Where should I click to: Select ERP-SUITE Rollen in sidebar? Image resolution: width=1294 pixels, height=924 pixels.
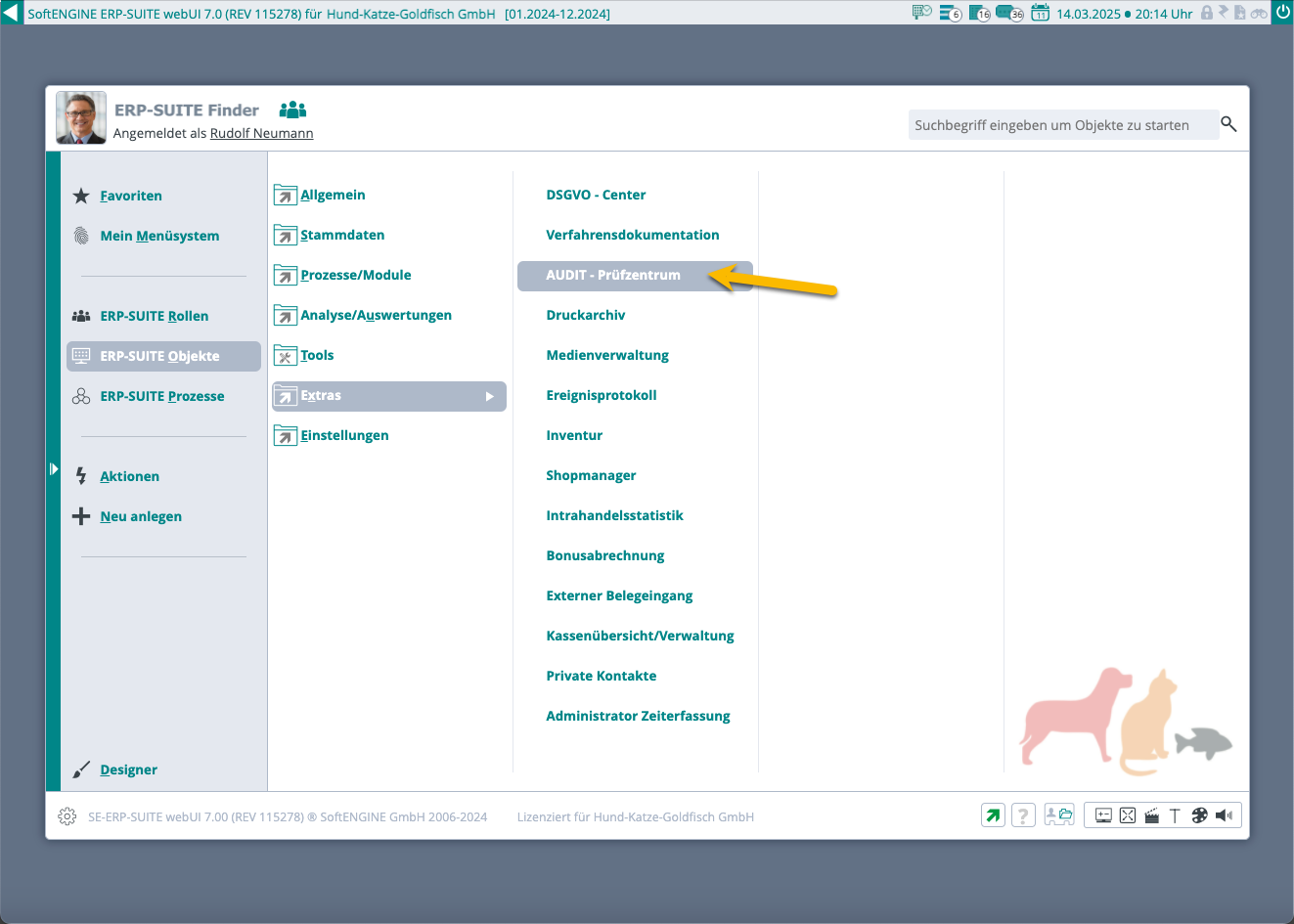(x=154, y=316)
